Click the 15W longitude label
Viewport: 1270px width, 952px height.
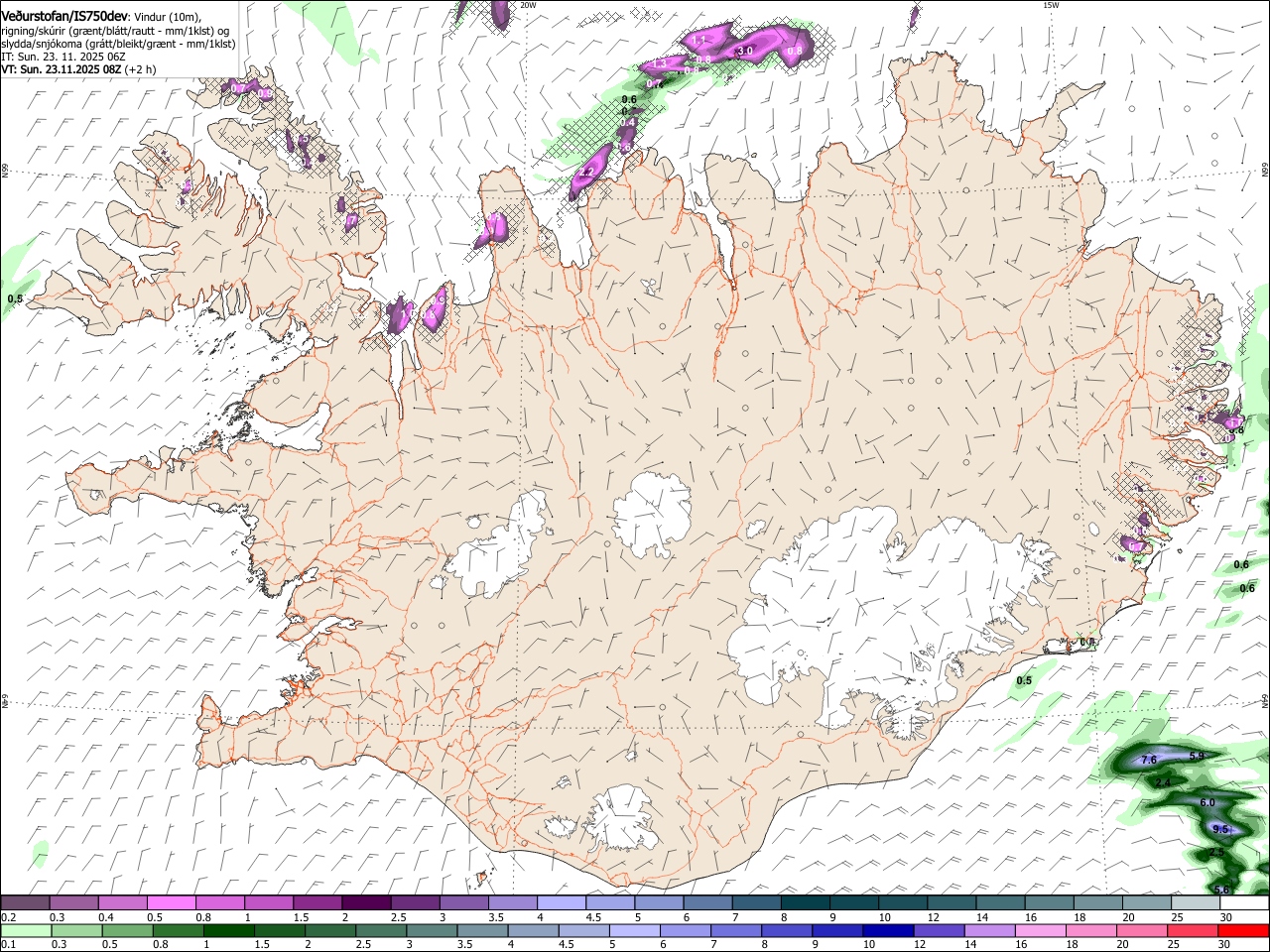point(1050,5)
